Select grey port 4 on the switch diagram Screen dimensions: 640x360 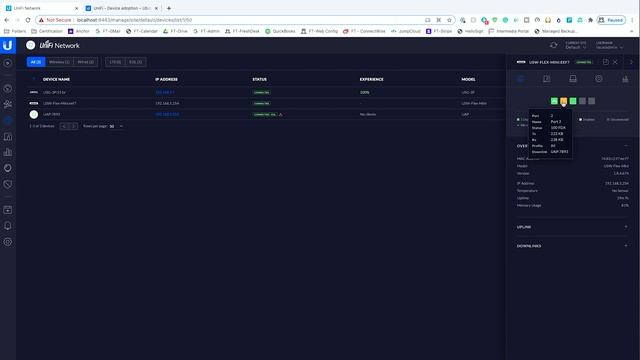coord(582,101)
